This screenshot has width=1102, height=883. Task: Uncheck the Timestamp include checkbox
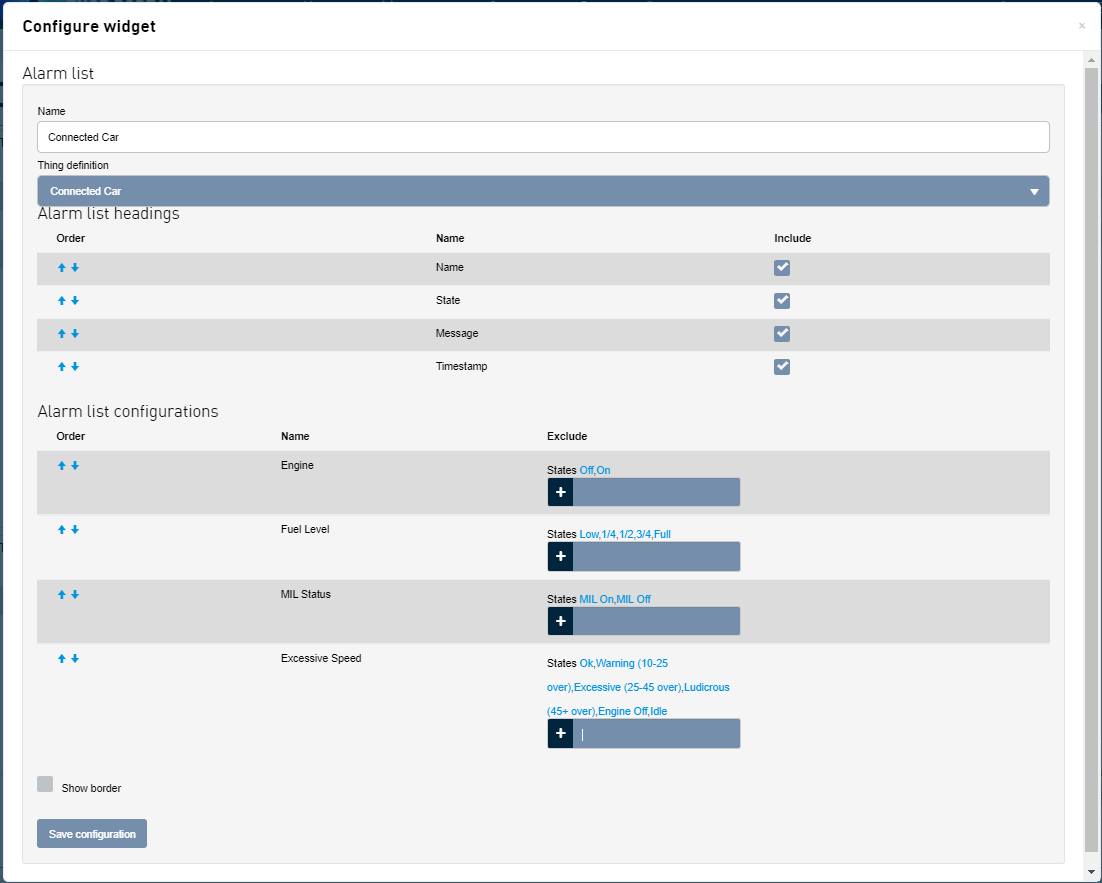tap(782, 367)
